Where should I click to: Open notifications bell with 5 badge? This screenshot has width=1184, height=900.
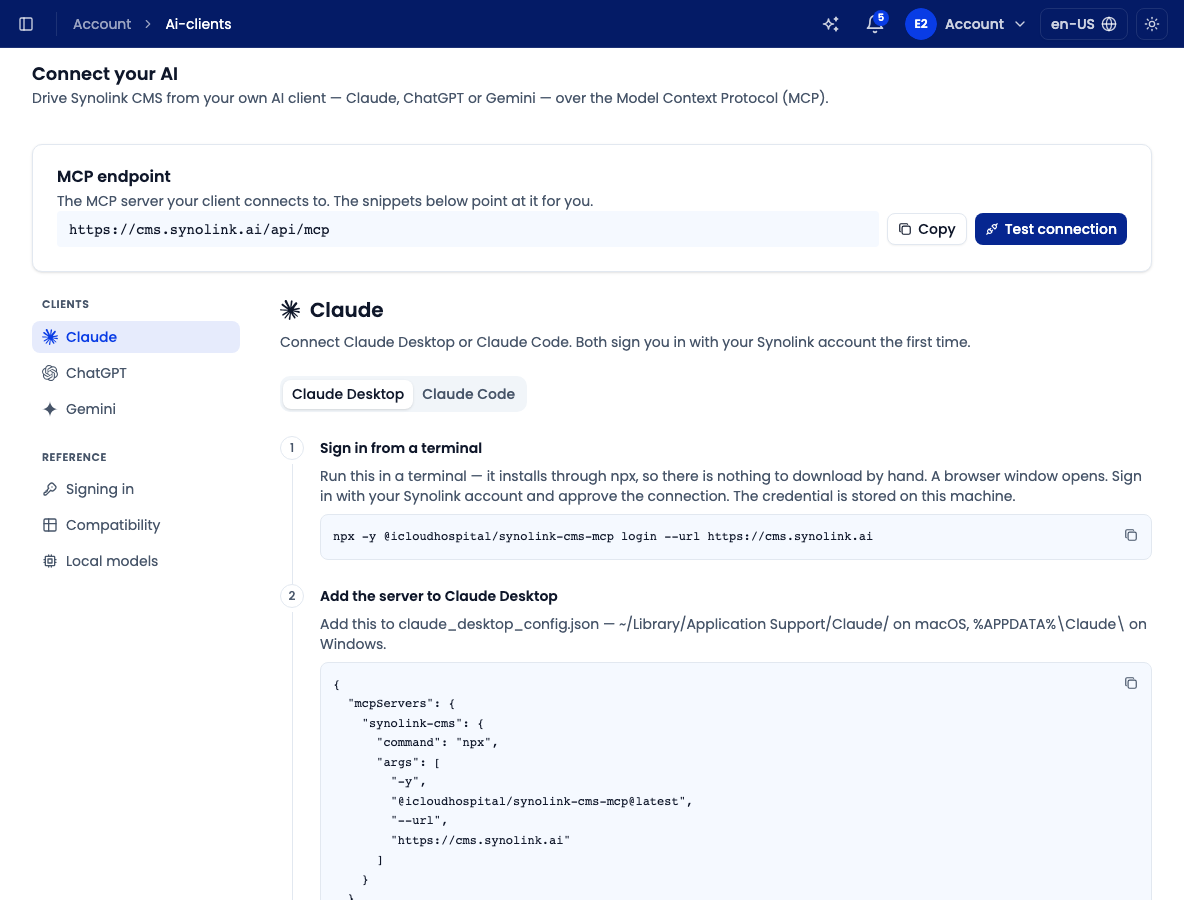[x=875, y=24]
